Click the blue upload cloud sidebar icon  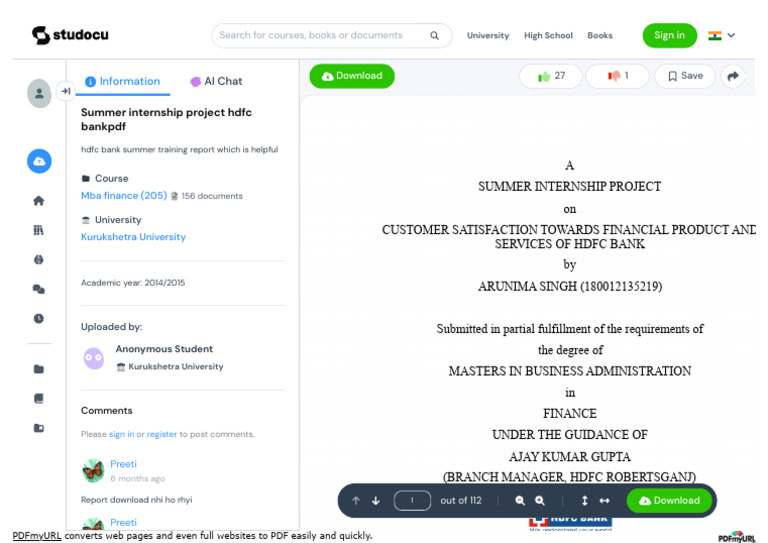(x=39, y=161)
